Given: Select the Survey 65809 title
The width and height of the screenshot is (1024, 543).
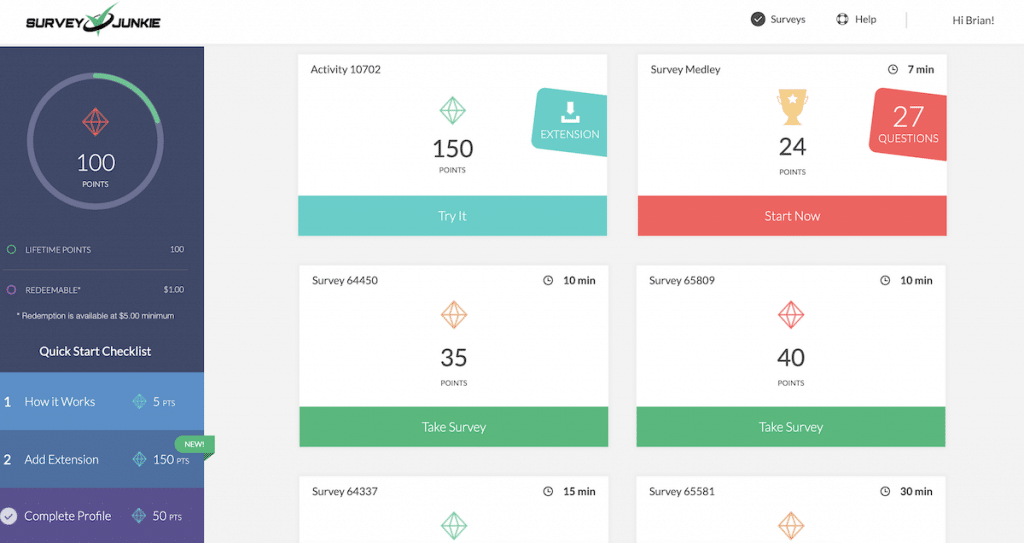Looking at the screenshot, I should click(x=682, y=280).
